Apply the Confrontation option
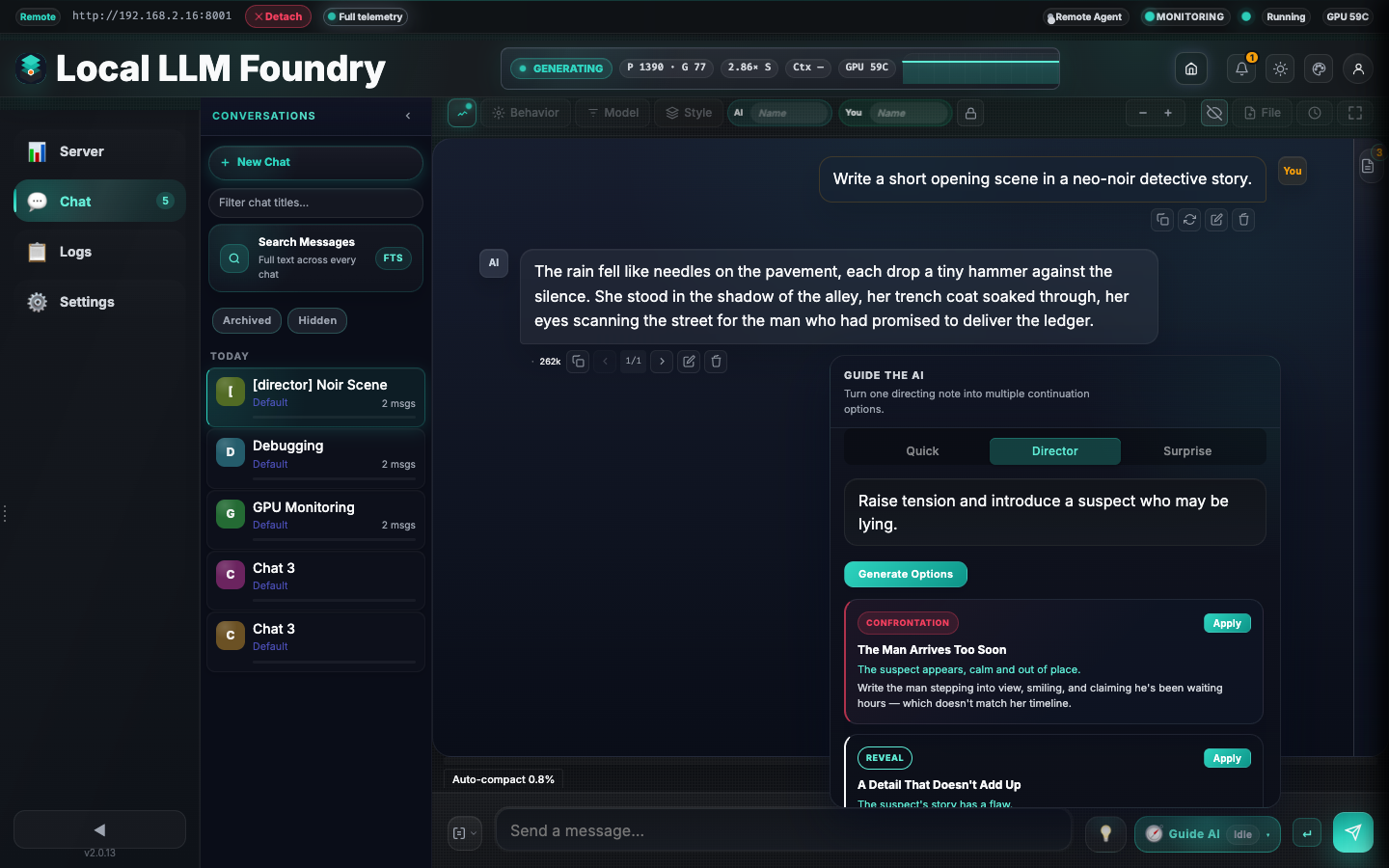The image size is (1389, 868). pyautogui.click(x=1227, y=623)
